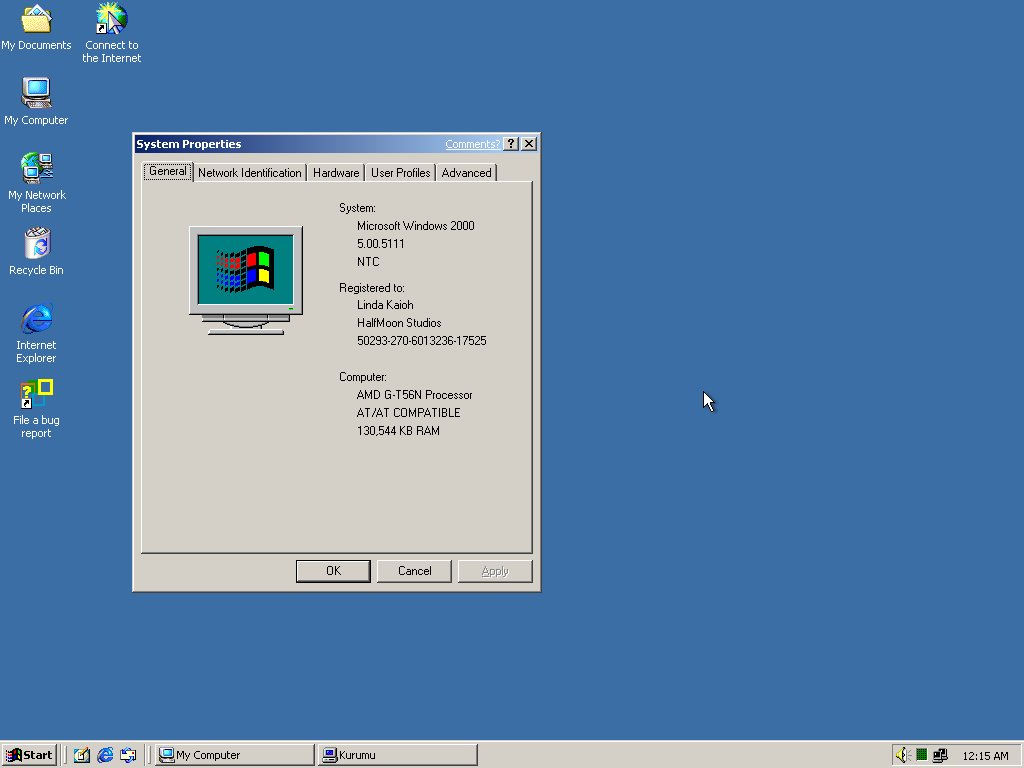Click the AMD G-T56N Processor text
The width and height of the screenshot is (1024, 768).
[414, 395]
